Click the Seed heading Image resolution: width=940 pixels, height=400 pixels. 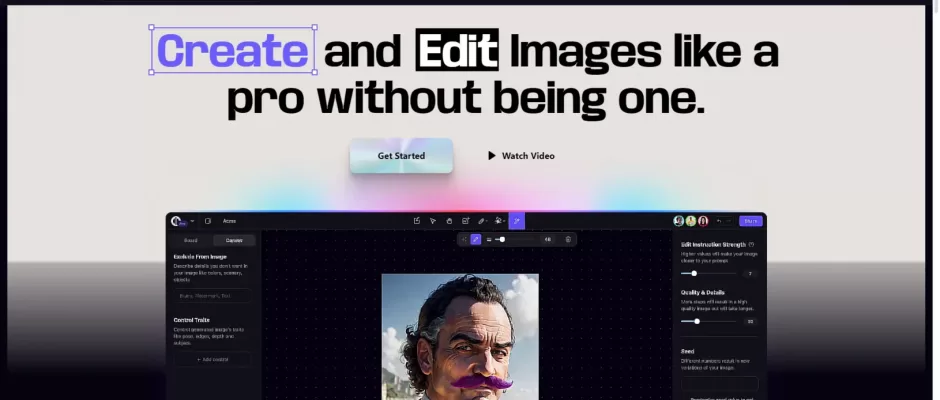688,351
